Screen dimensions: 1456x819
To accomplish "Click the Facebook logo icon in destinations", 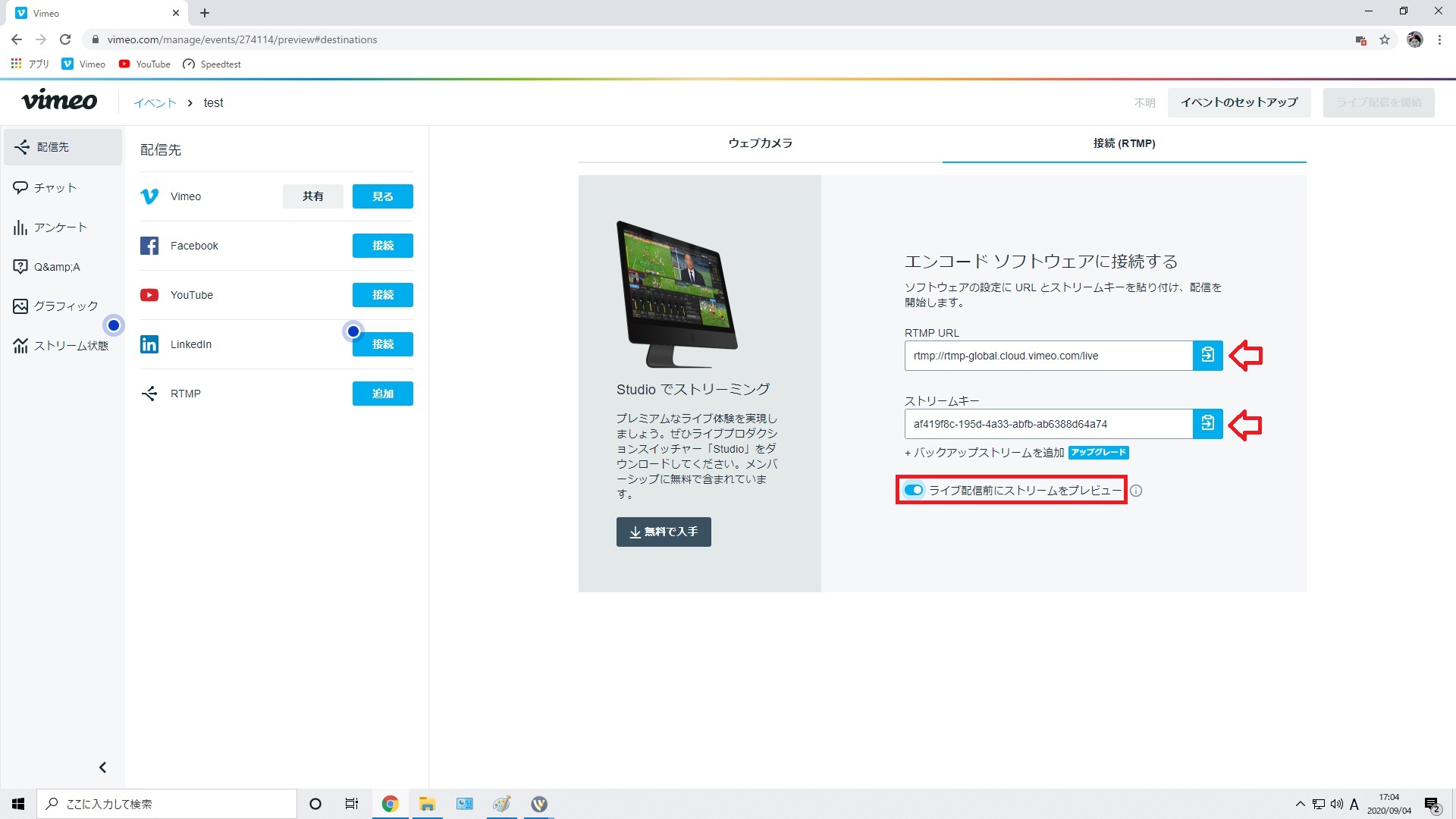I will pyautogui.click(x=149, y=246).
